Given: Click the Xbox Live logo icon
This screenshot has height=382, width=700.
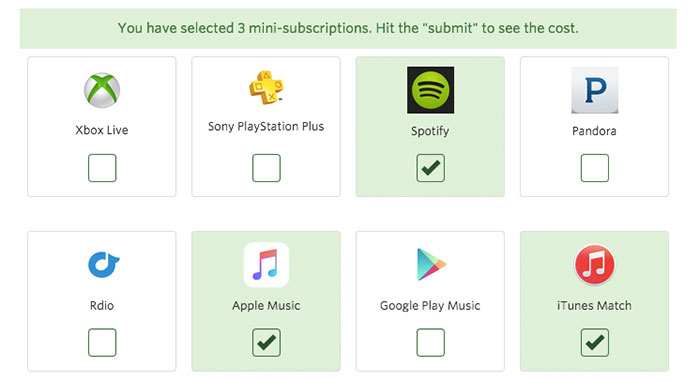Looking at the screenshot, I should coord(102,90).
